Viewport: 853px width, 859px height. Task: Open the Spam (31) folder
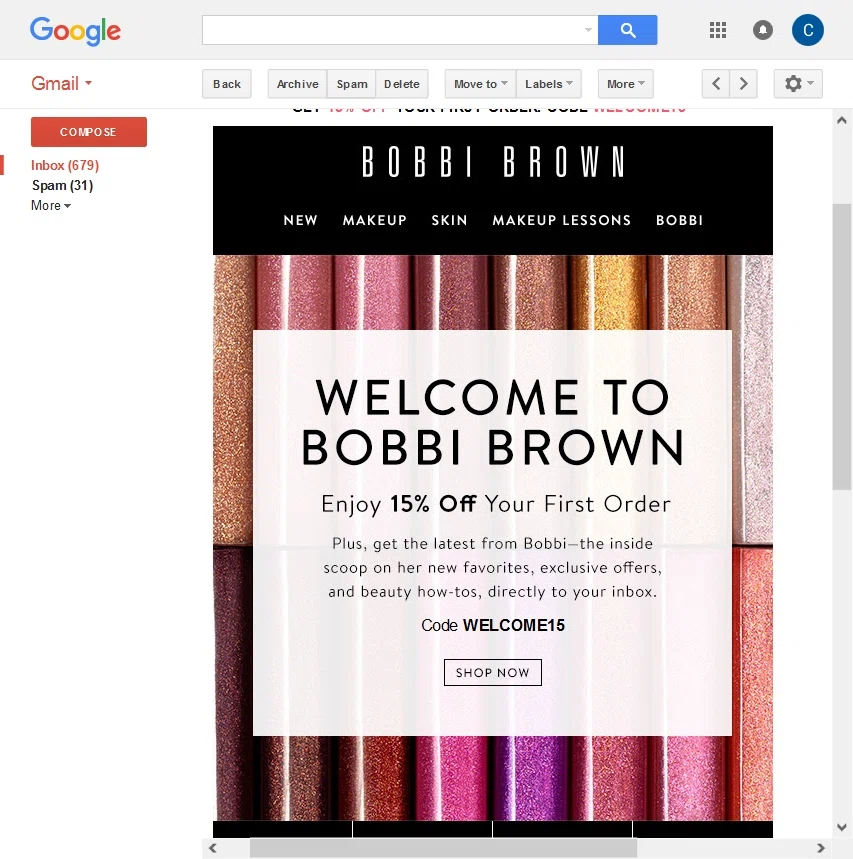click(x=62, y=186)
